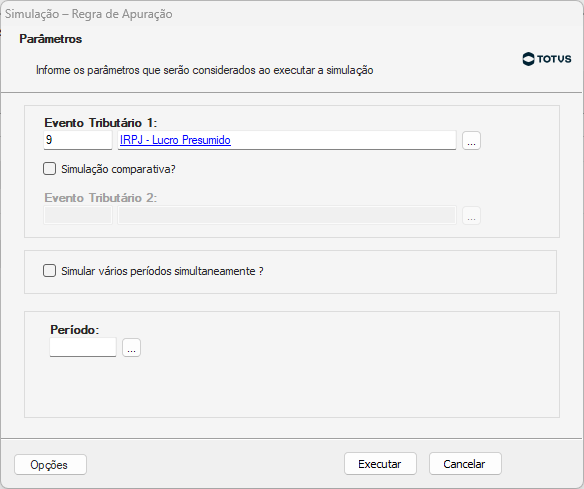Click the Período input field
Screen dimensions: 584x489
click(83, 347)
